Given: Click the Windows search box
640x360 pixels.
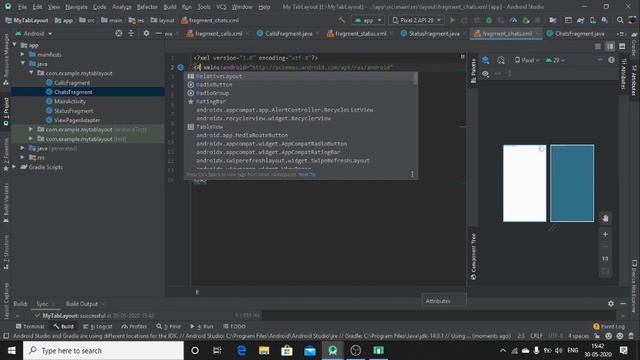Looking at the screenshot, I should (103, 350).
